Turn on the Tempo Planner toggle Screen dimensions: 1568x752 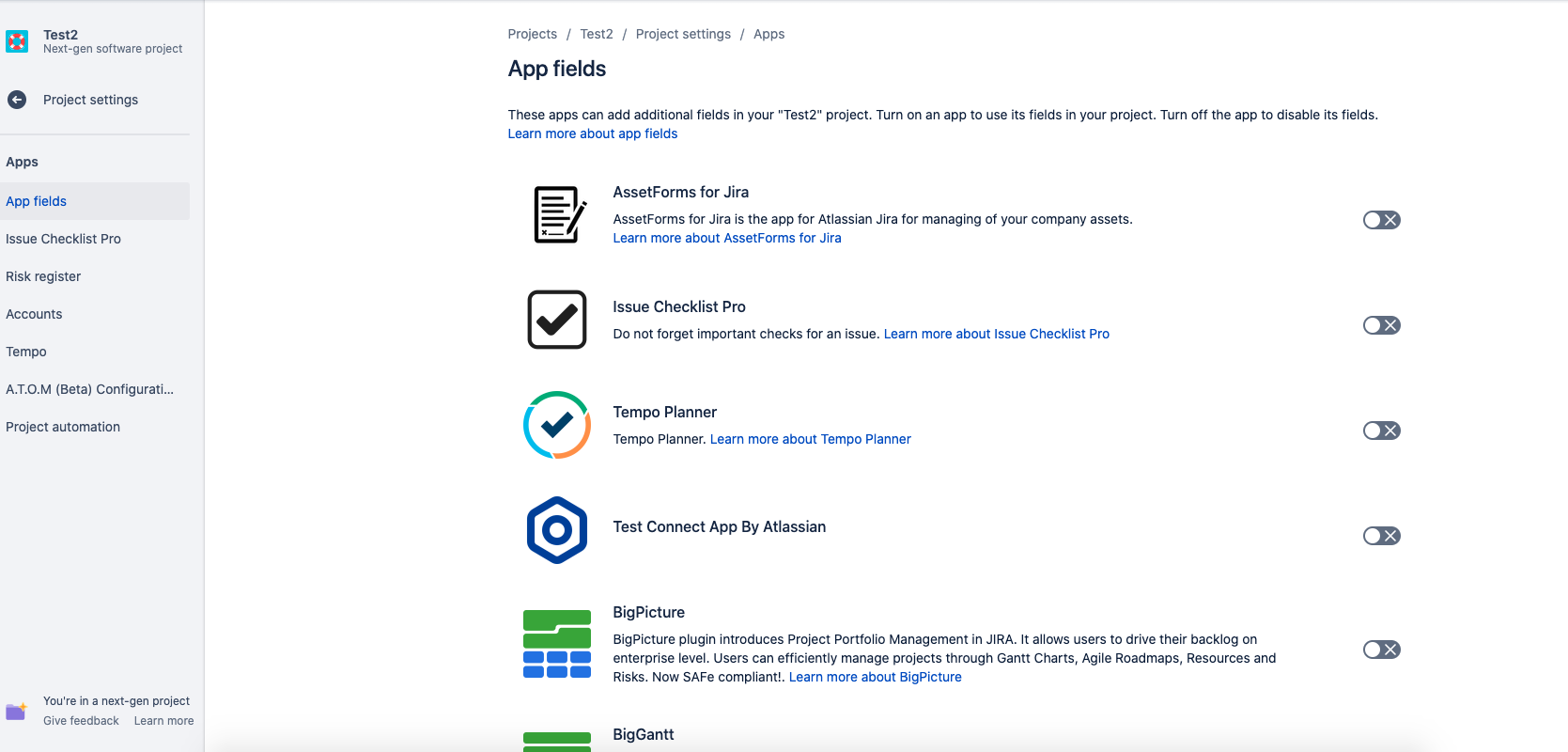1382,431
